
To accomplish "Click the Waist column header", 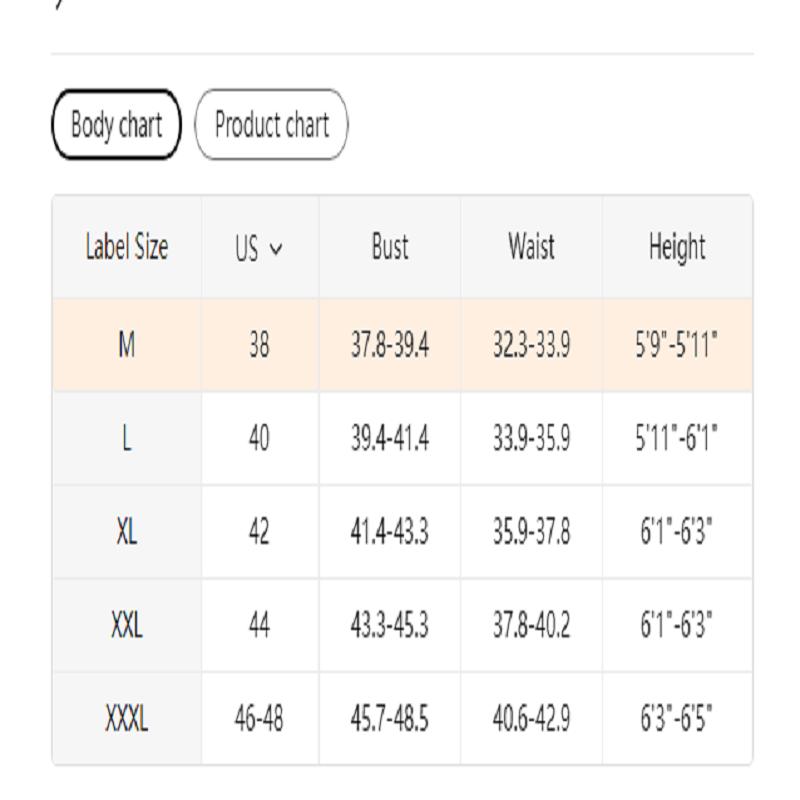I will coord(531,247).
